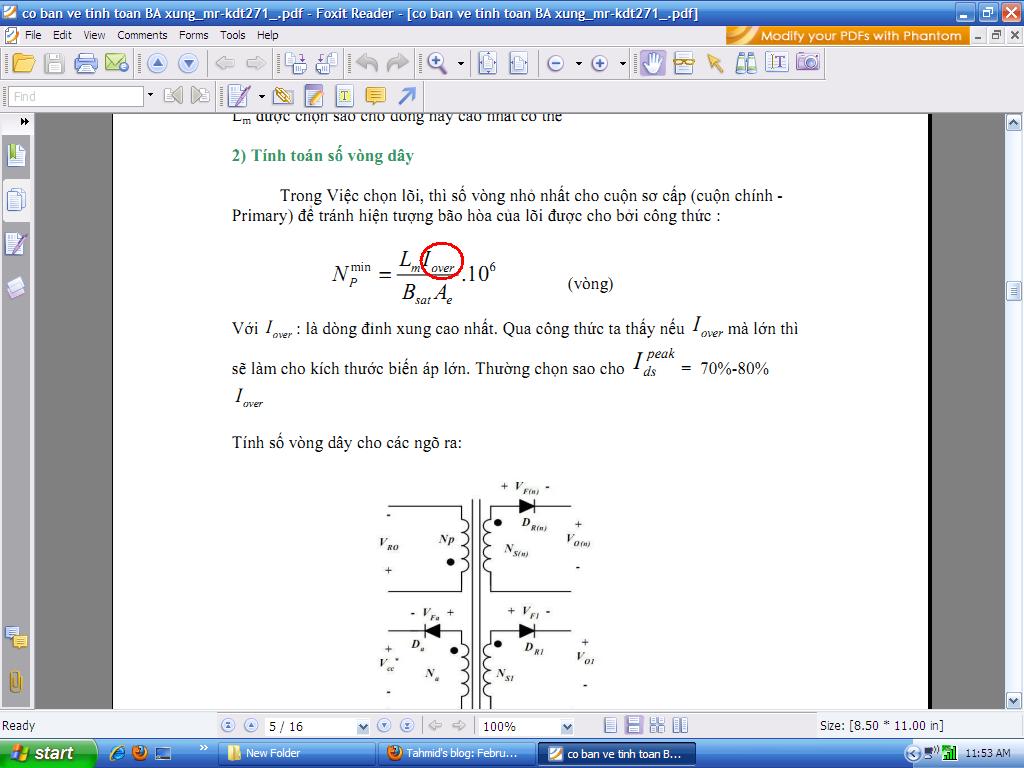
Task: Open the Comments menu
Action: click(x=142, y=35)
